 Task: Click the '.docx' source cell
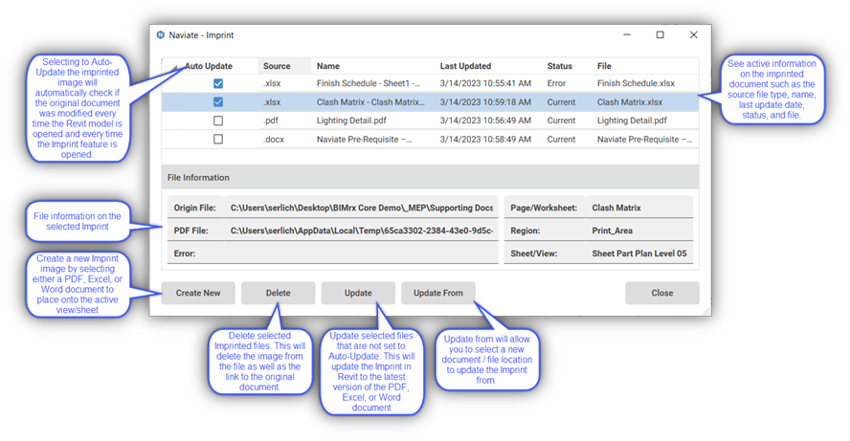click(273, 139)
